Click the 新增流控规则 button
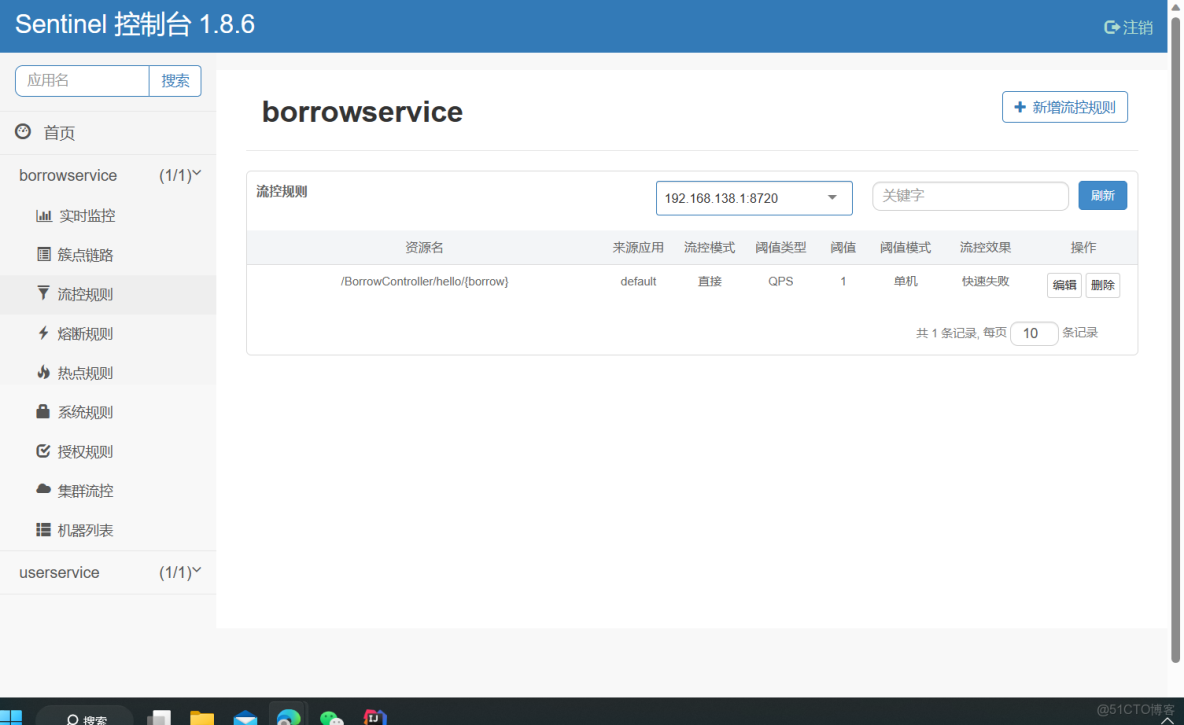Screen dimensions: 1184x725 click(x=1064, y=107)
